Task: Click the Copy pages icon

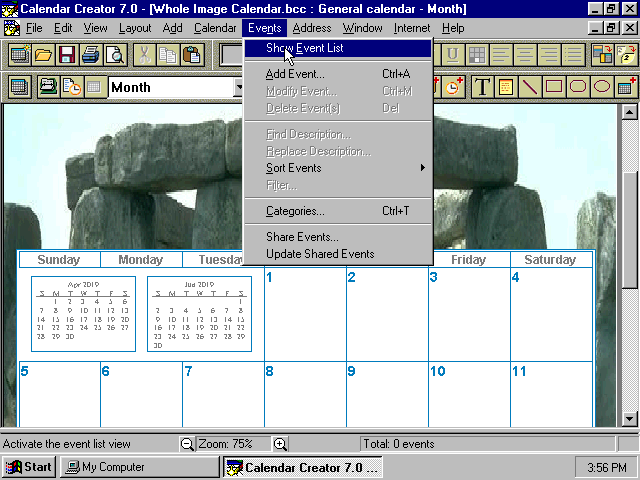Action: pyautogui.click(x=168, y=54)
